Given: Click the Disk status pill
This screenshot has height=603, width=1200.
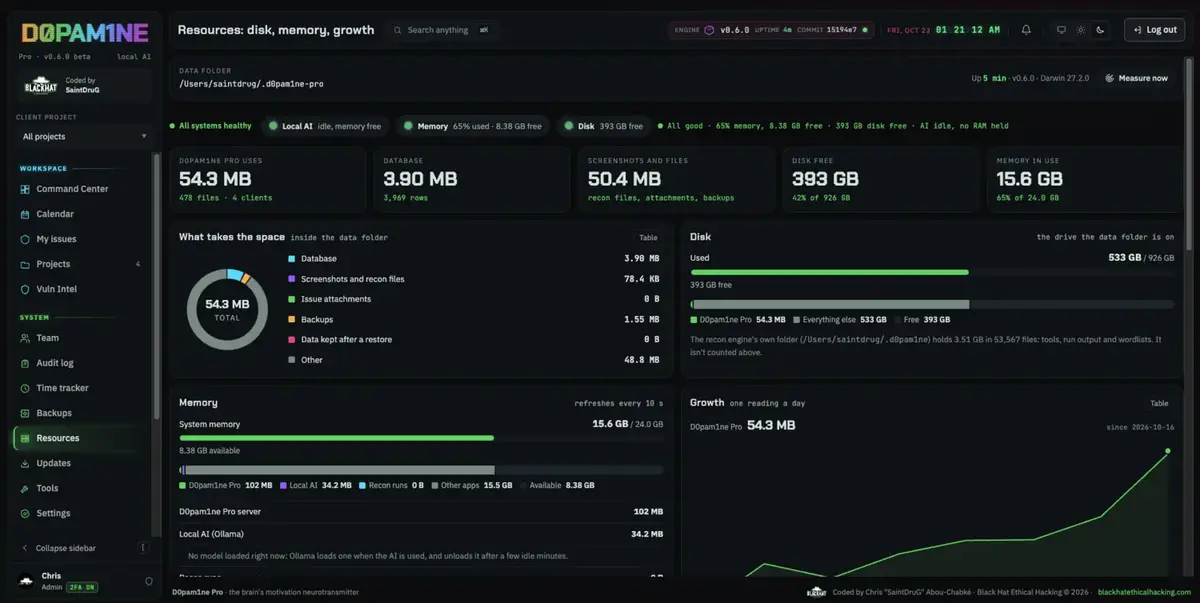Looking at the screenshot, I should point(602,126).
